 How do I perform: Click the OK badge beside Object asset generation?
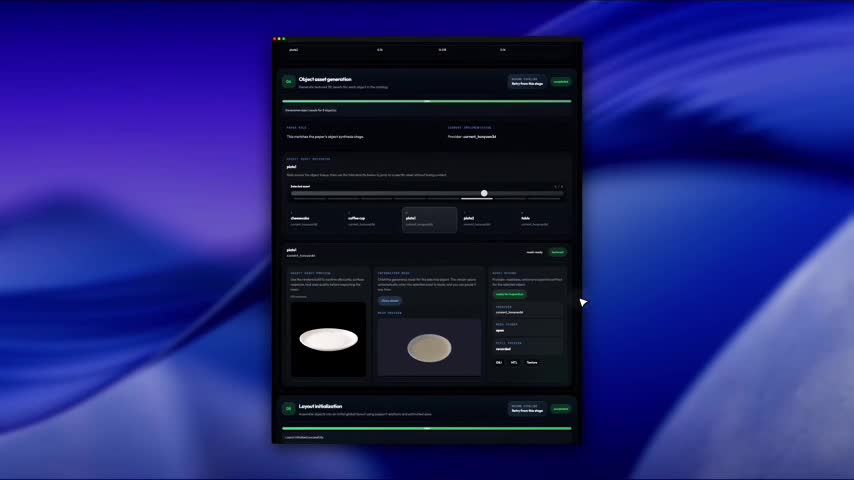pyautogui.click(x=289, y=82)
